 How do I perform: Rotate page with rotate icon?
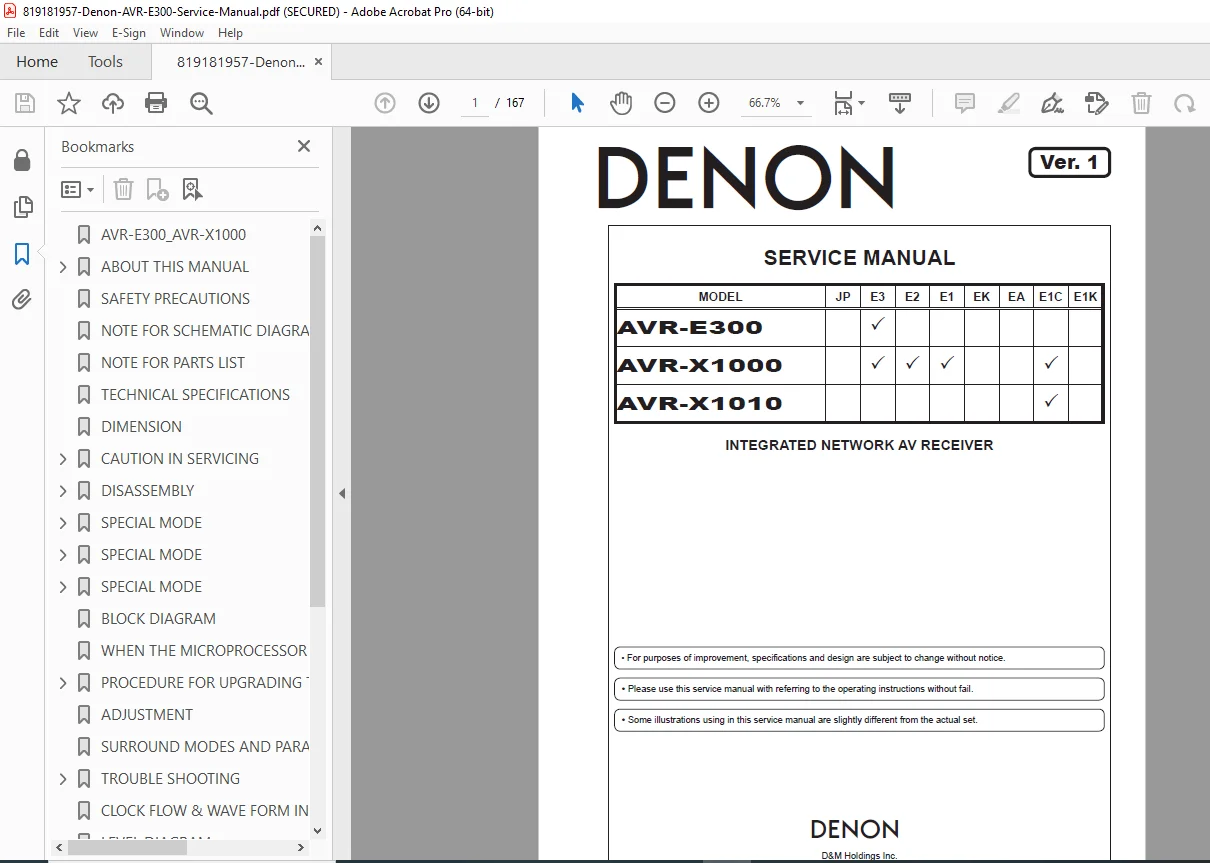tap(1185, 103)
